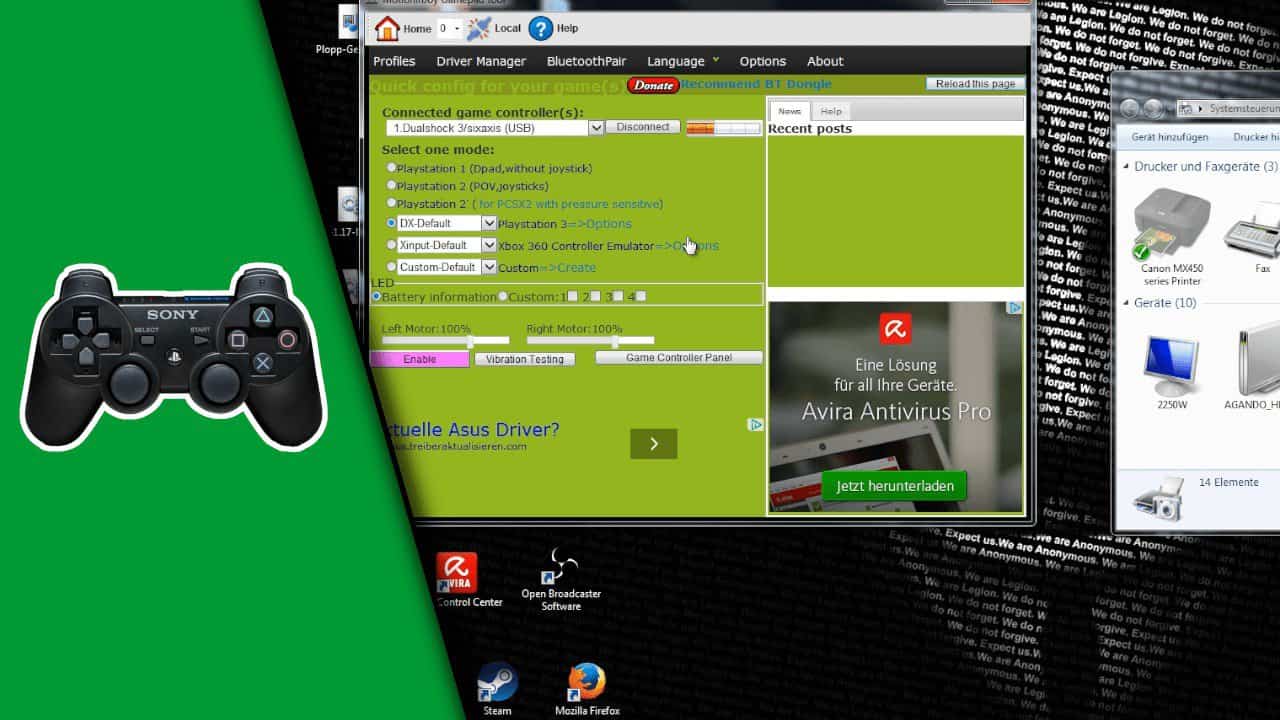Launch Mozilla Firefox desktop shortcut
The width and height of the screenshot is (1280, 720).
[587, 688]
